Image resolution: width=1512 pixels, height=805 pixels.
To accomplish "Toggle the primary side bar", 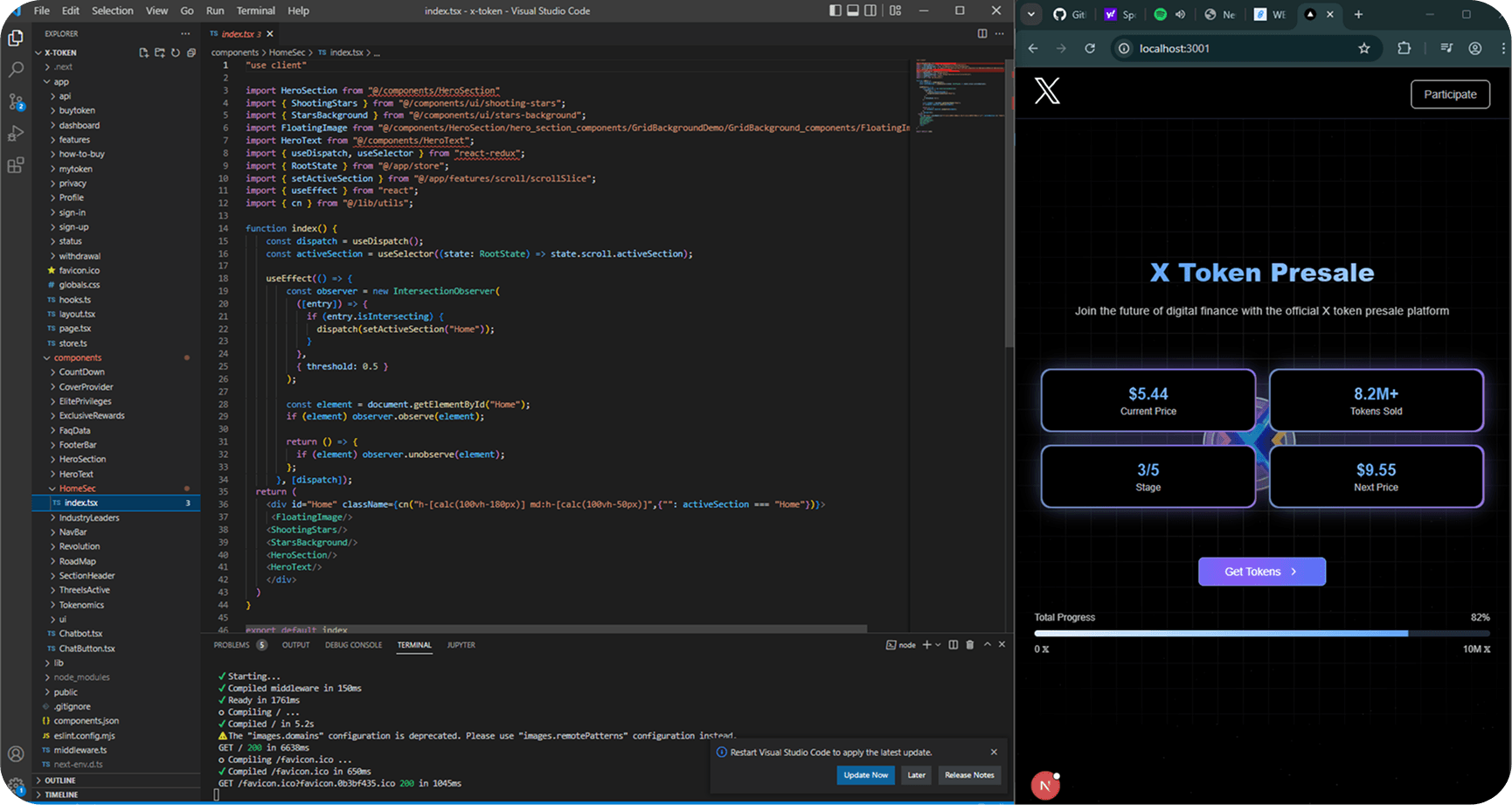I will coord(836,10).
